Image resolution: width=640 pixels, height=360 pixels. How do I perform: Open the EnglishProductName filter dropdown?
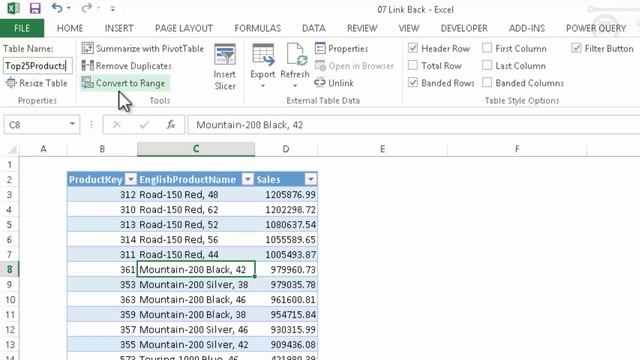[248, 179]
